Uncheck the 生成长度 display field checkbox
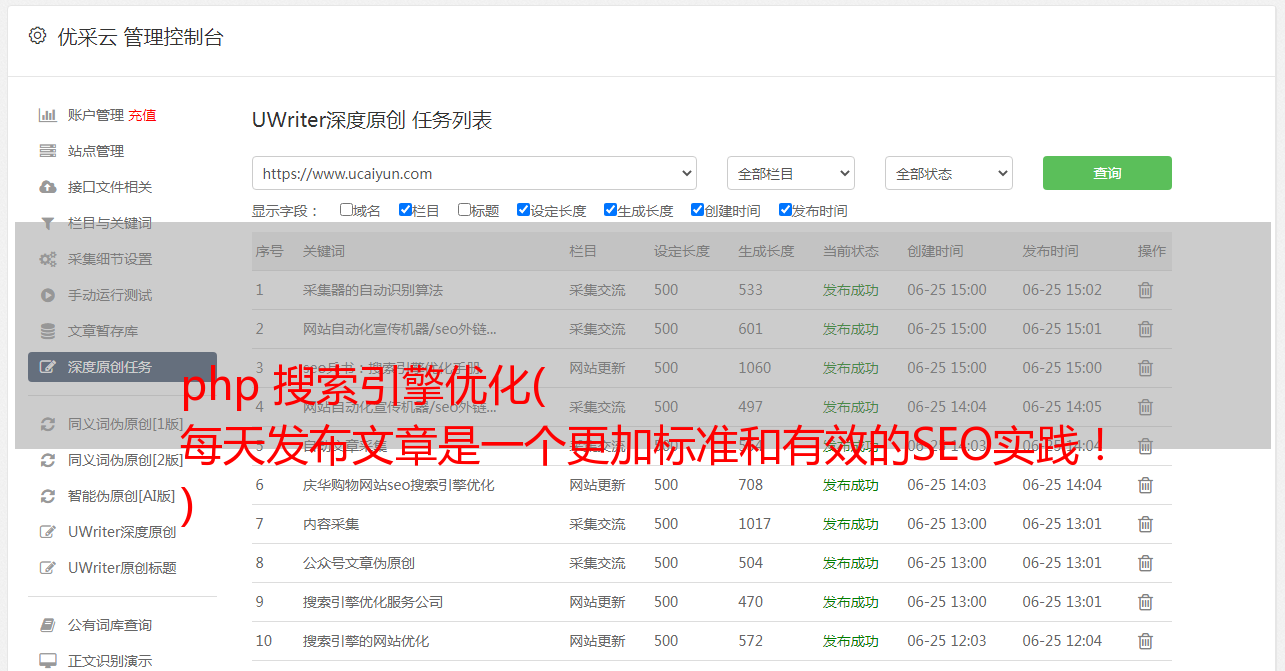 click(x=610, y=210)
